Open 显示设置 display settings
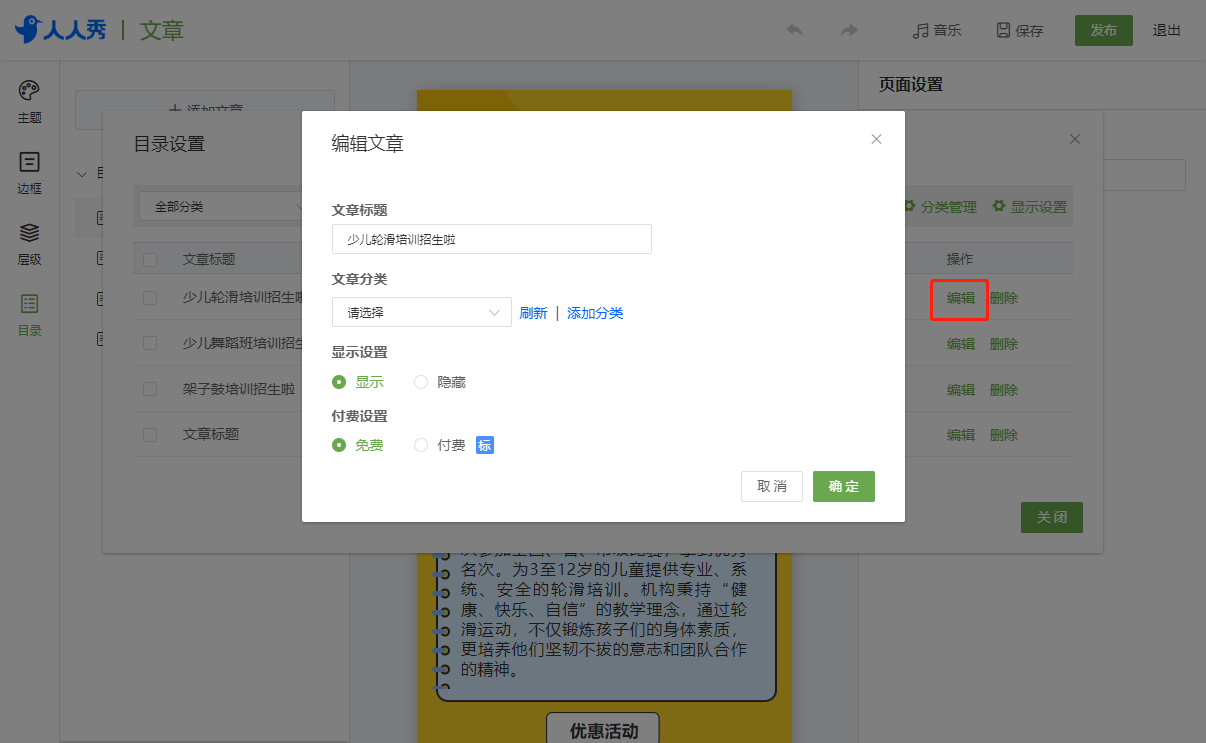The height and width of the screenshot is (743, 1206). coord(1030,207)
